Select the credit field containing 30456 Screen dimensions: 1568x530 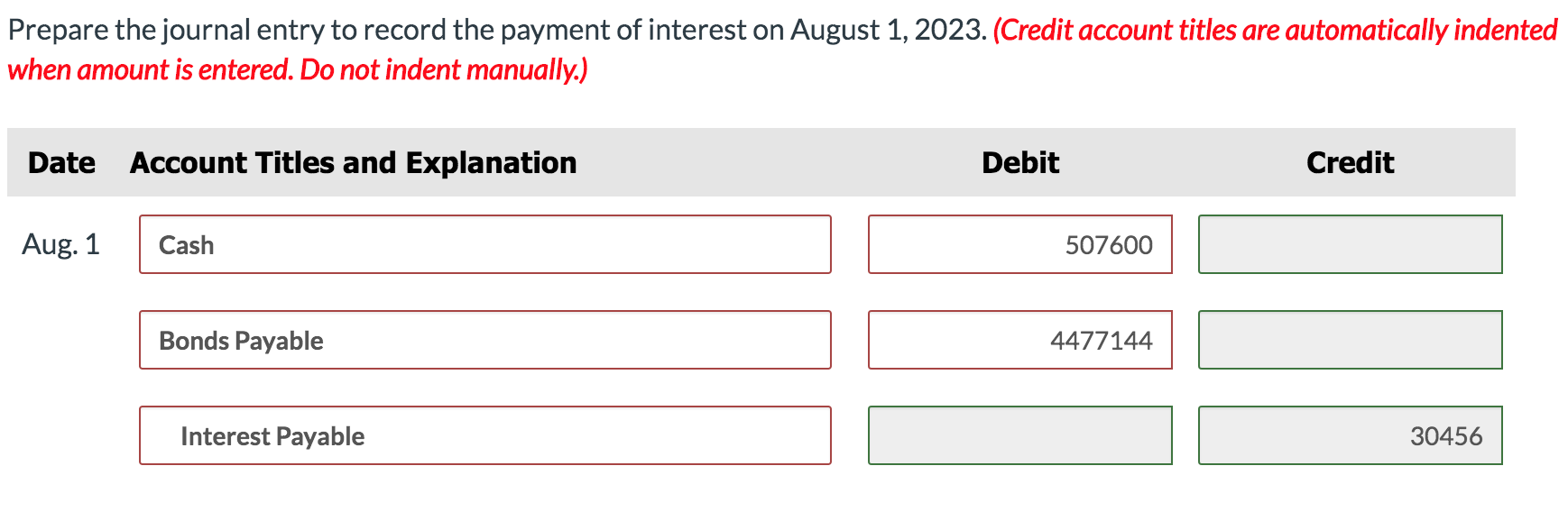pos(1349,435)
